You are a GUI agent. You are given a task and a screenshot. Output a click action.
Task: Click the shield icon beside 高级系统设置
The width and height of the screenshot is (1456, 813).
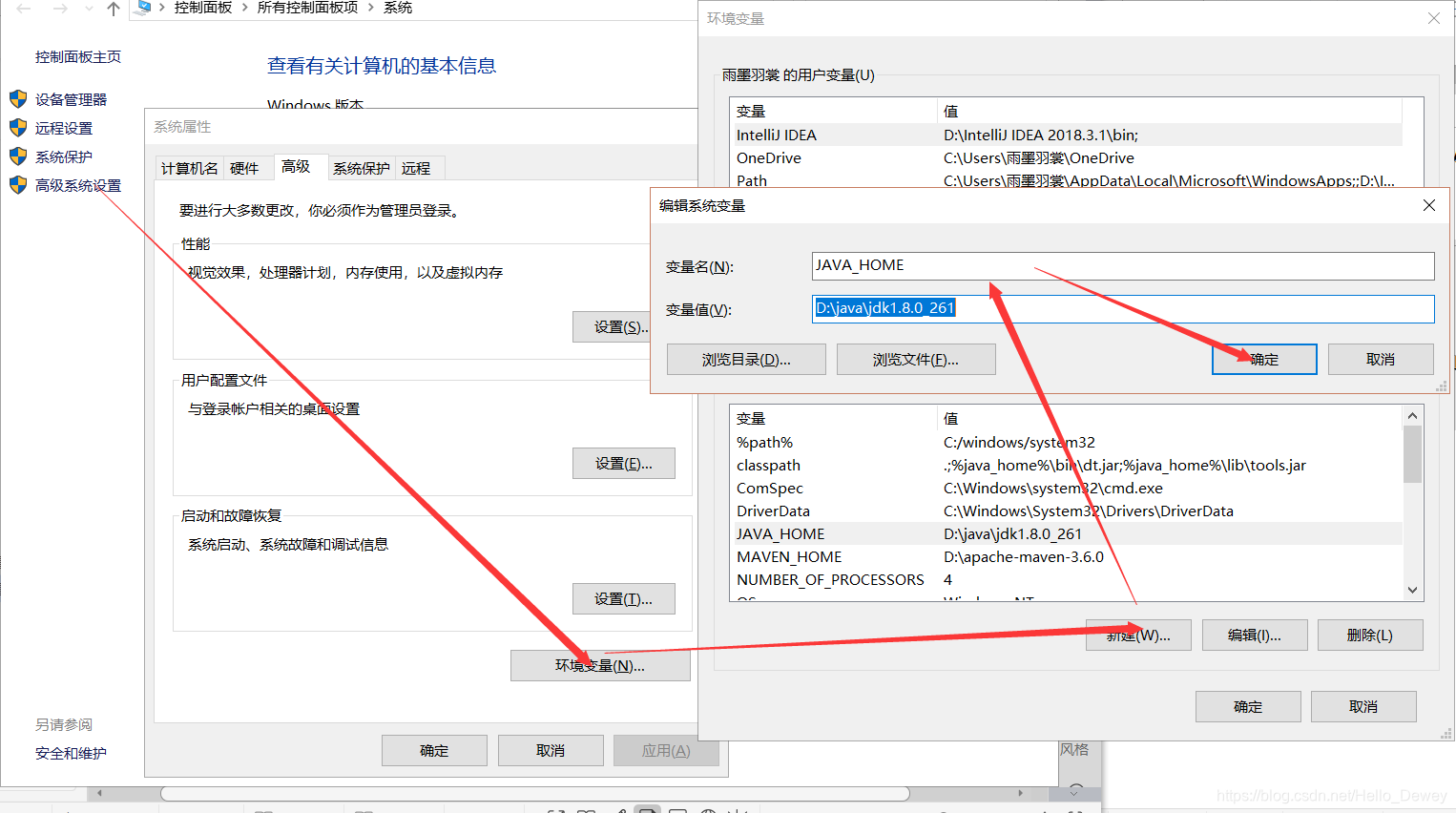pyautogui.click(x=18, y=185)
